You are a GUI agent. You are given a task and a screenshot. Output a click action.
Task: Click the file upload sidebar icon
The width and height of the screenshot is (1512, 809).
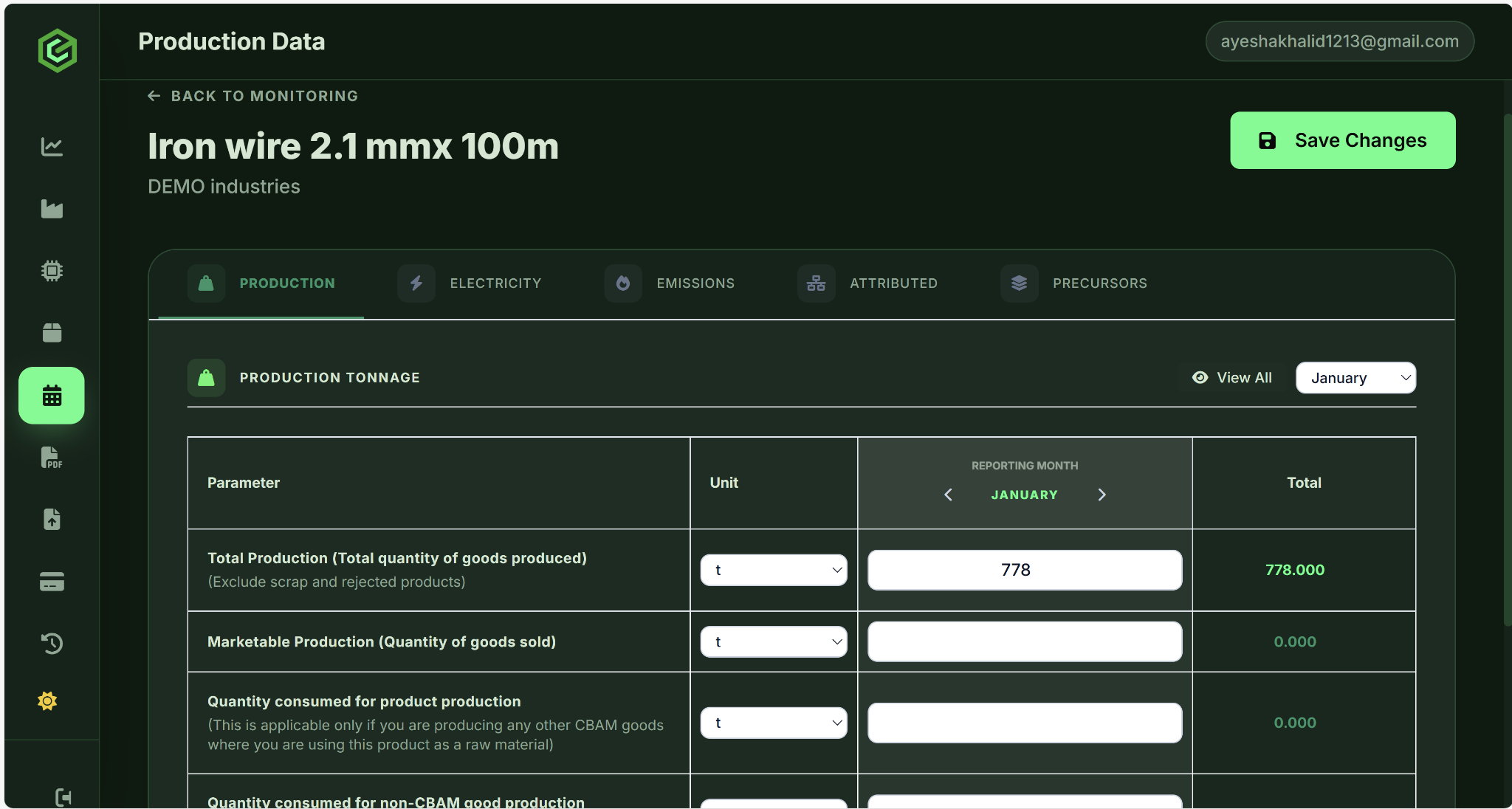pos(52,520)
